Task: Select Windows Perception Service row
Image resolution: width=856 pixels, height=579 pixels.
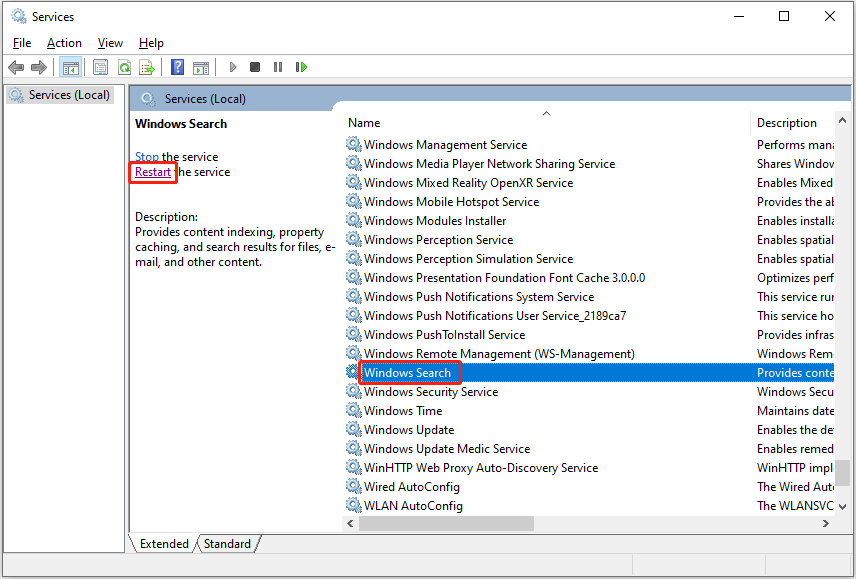Action: tap(590, 240)
